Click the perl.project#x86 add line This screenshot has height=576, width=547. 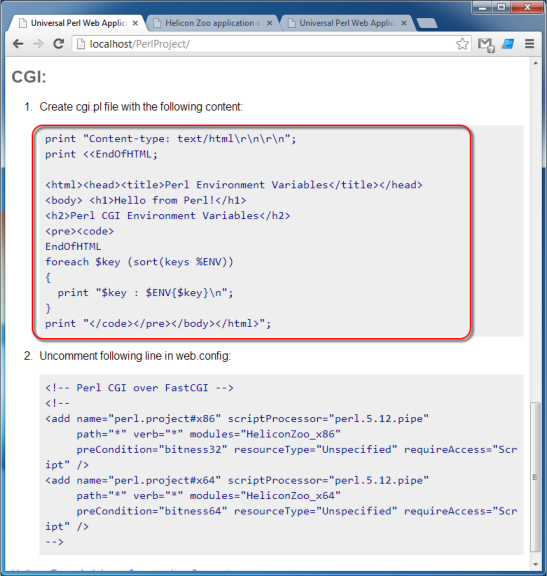237,419
